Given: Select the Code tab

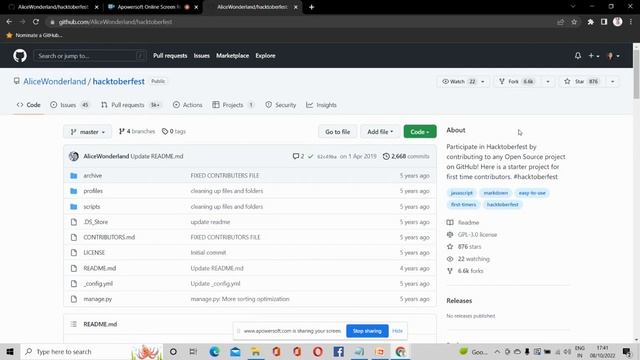Looking at the screenshot, I should (29, 105).
